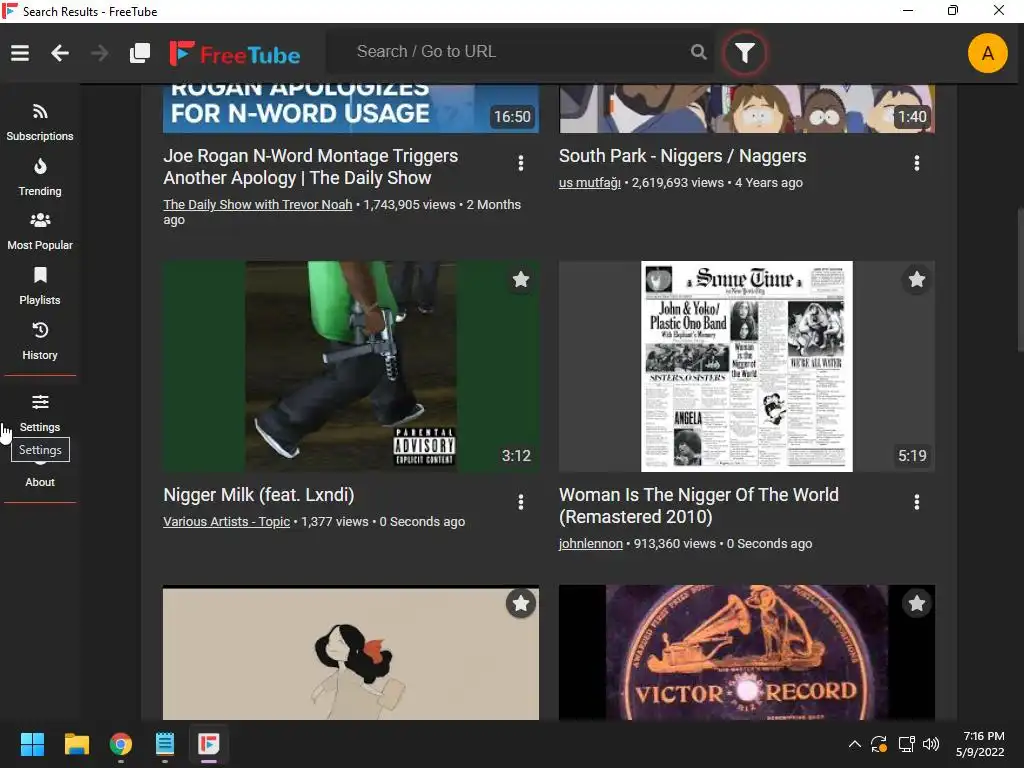Open profile avatar labeled A
Image resolution: width=1024 pixels, height=768 pixels.
(987, 53)
